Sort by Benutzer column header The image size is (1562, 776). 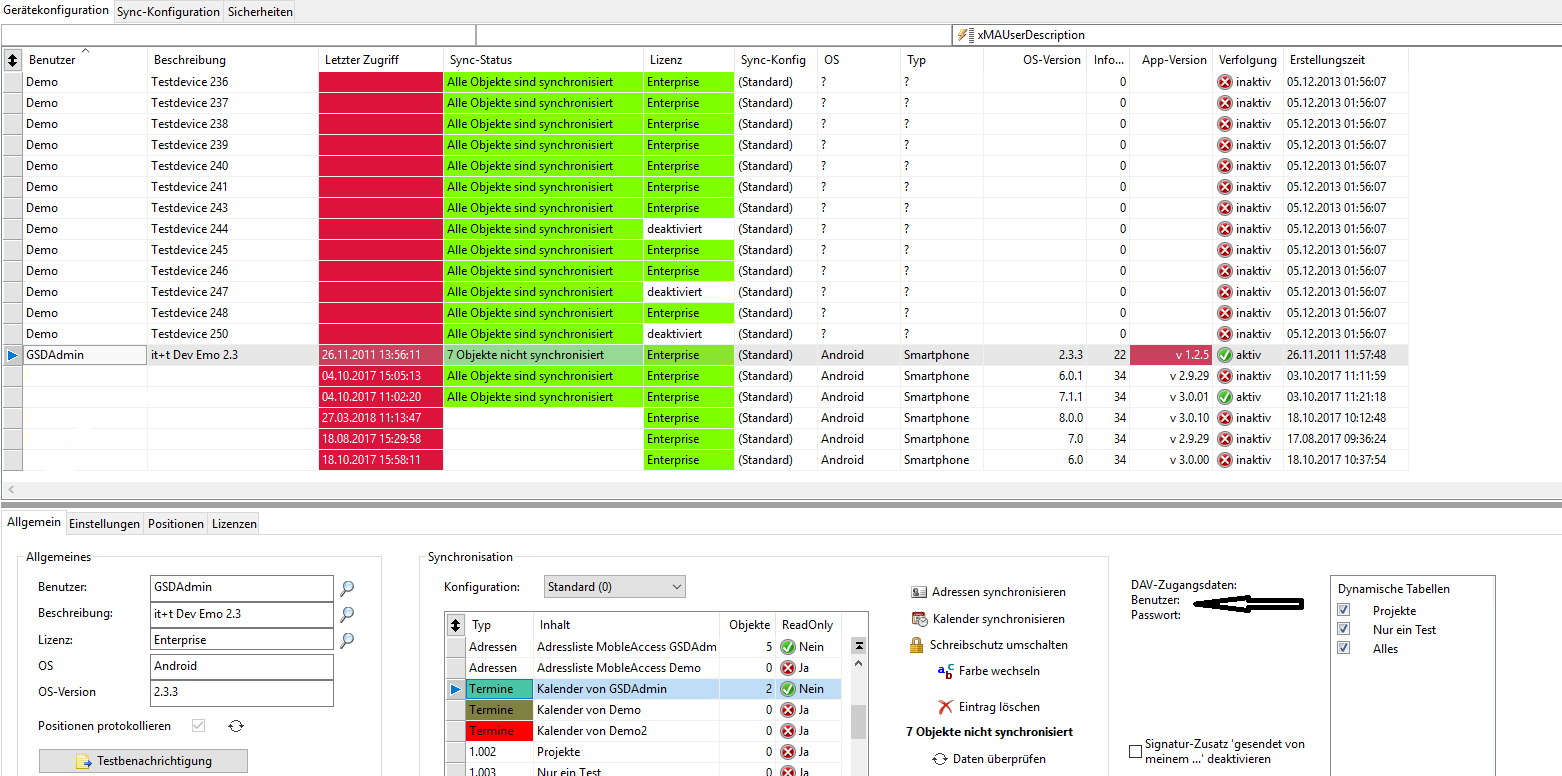pyautogui.click(x=85, y=60)
